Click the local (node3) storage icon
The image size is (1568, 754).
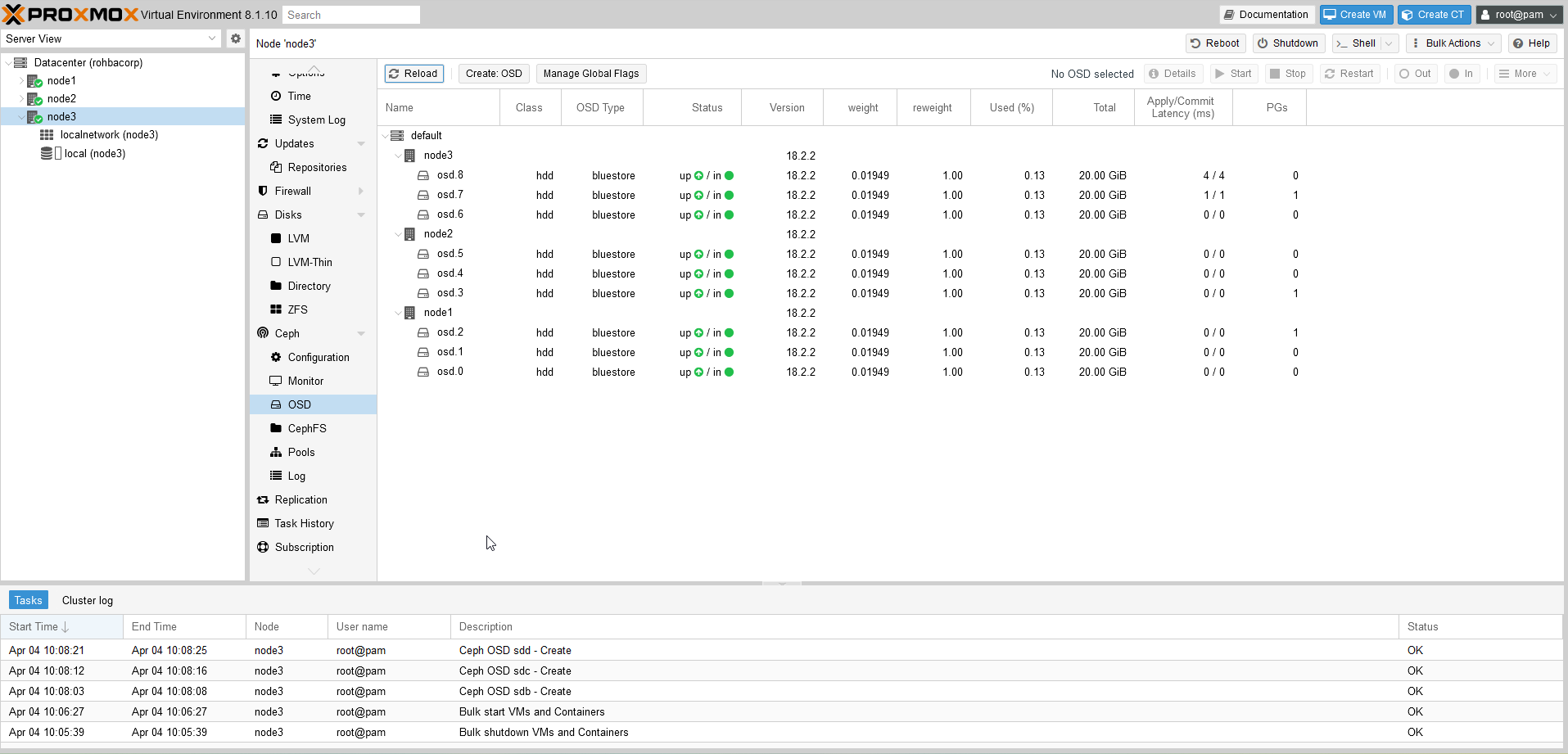click(x=47, y=153)
